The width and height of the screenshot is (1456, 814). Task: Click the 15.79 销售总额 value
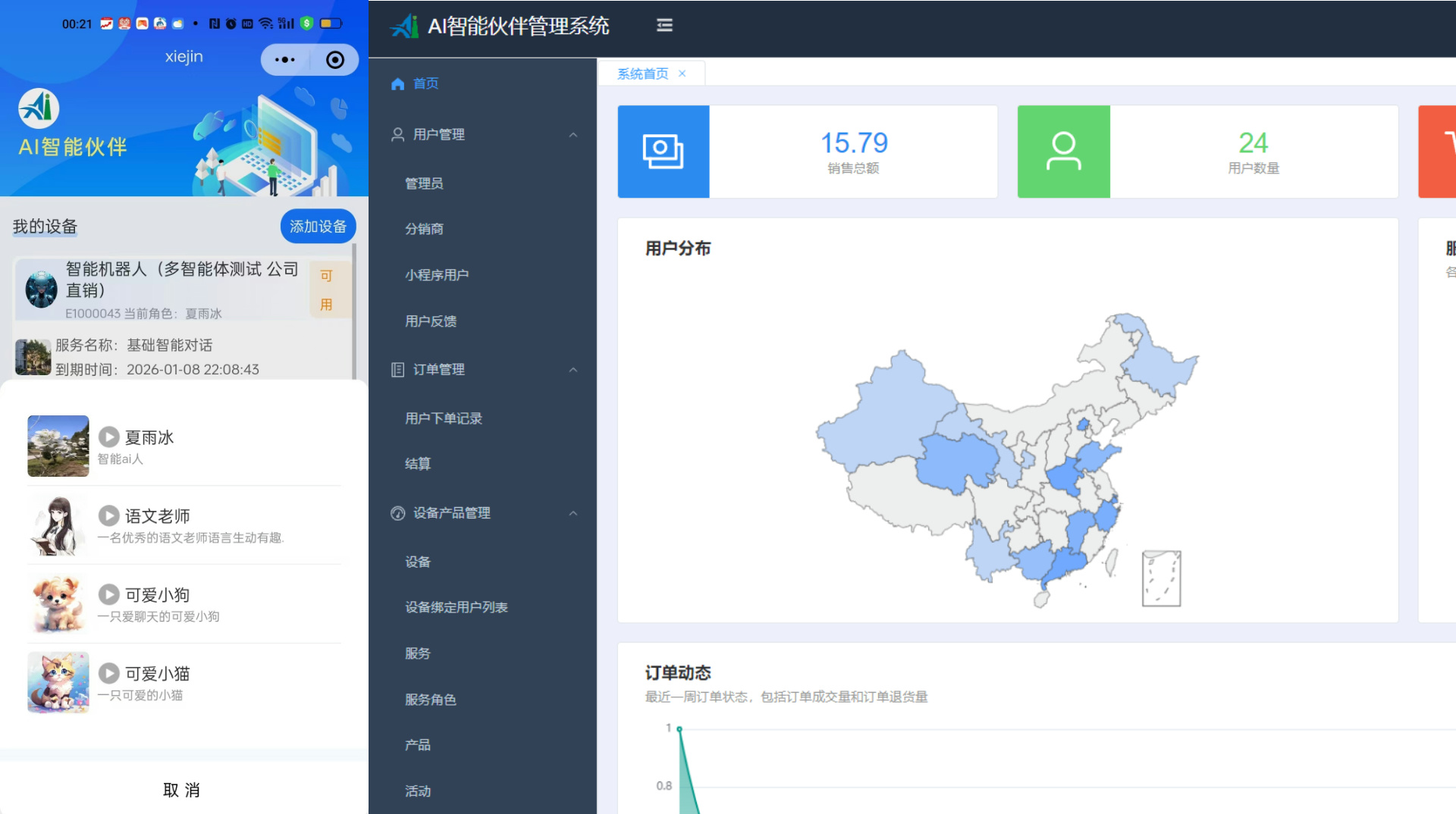854,142
